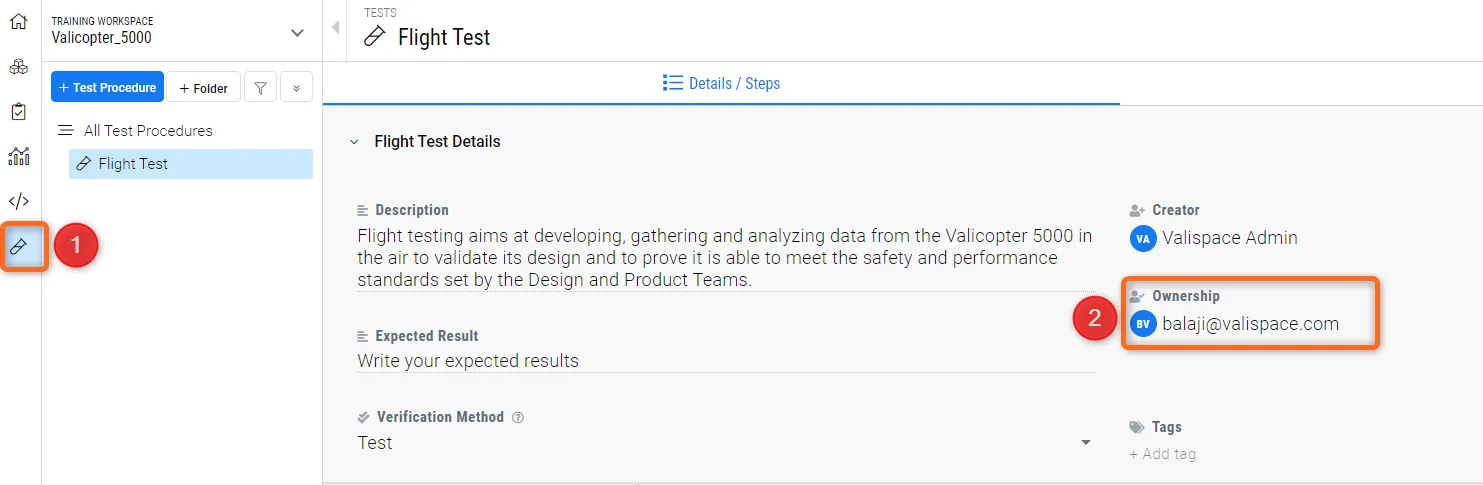Open the Components module cubes icon
This screenshot has height=485, width=1483.
coord(18,67)
